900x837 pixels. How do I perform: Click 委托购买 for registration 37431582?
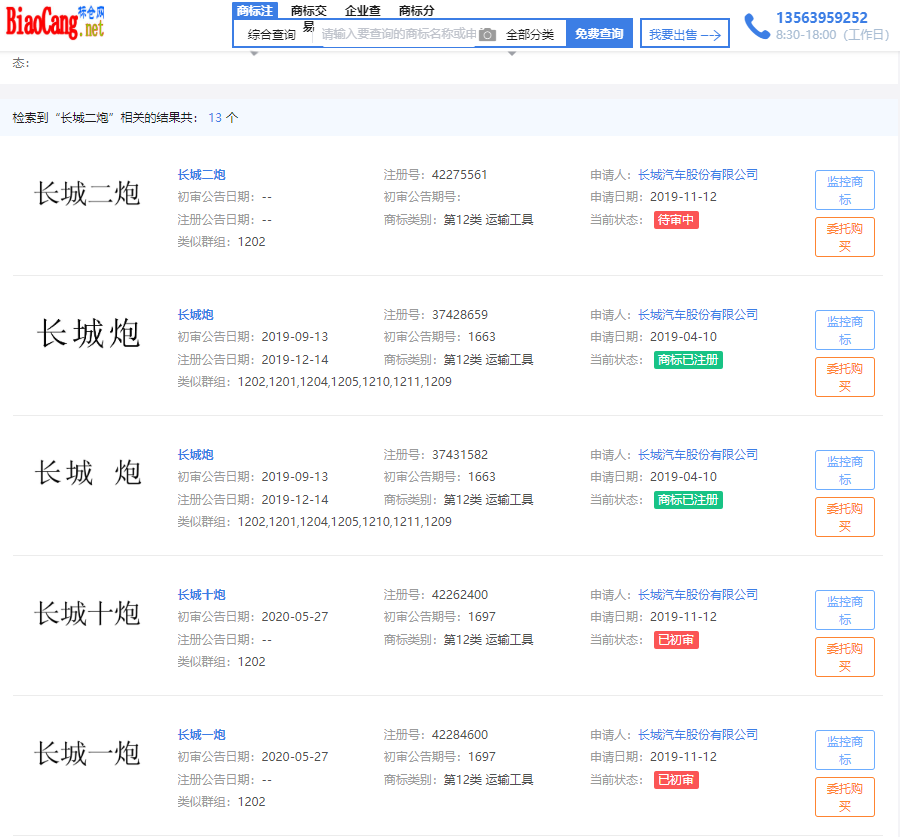click(845, 517)
